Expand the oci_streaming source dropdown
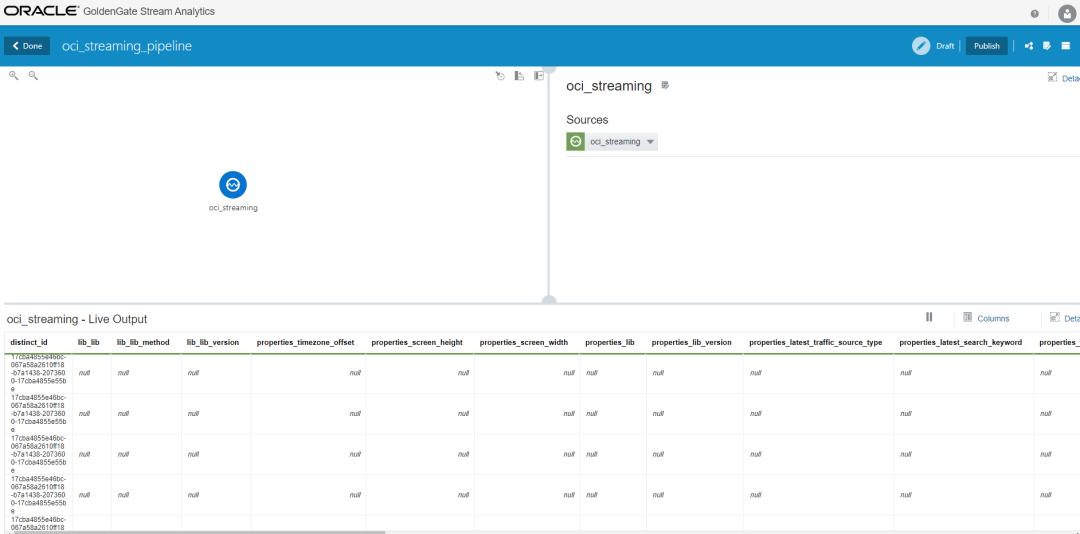 click(650, 142)
